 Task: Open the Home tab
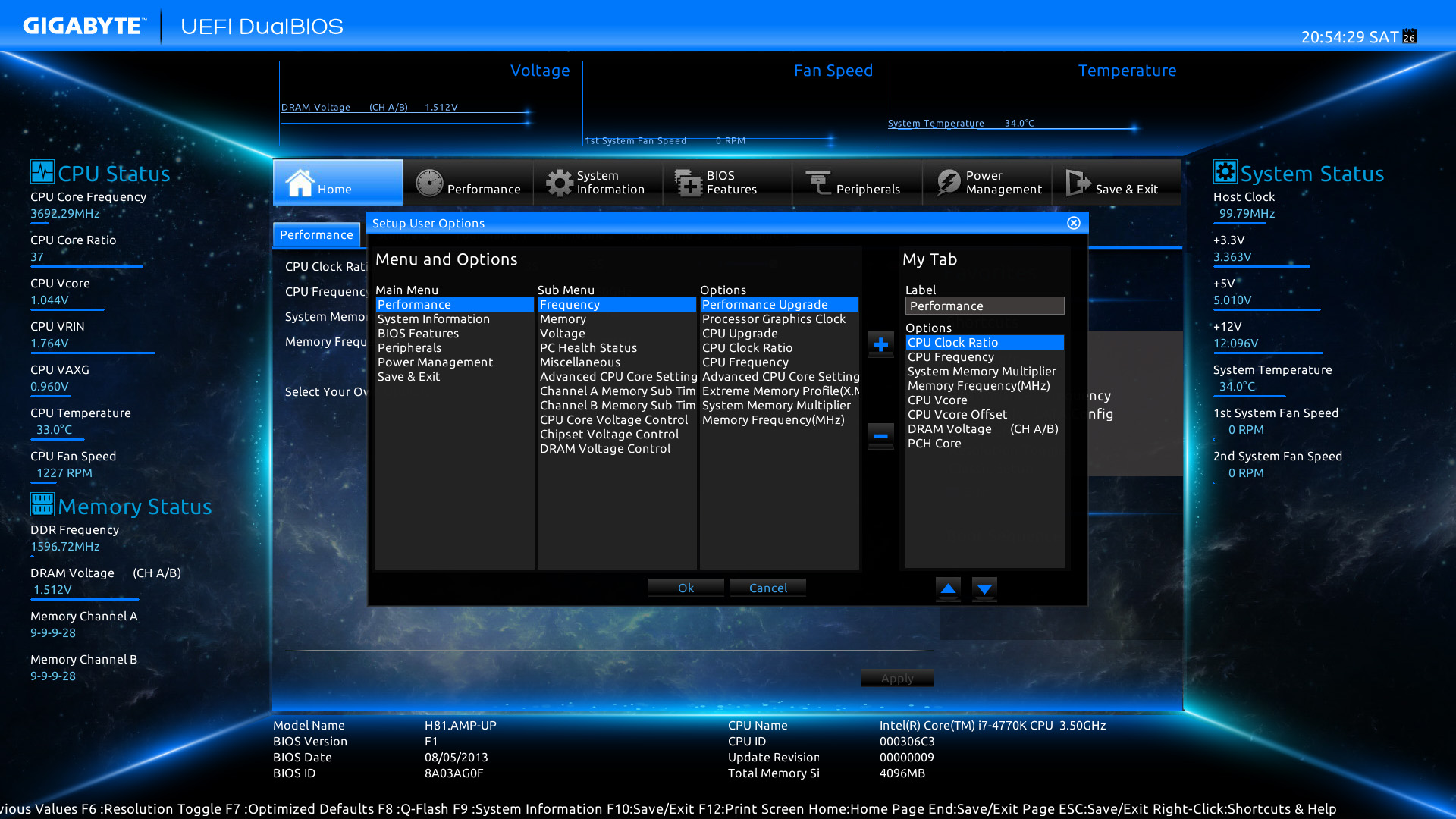[338, 182]
